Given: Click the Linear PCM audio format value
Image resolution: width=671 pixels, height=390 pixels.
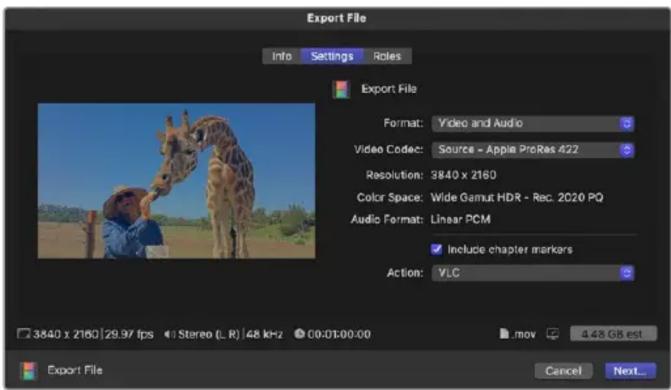Looking at the screenshot, I should [x=460, y=219].
